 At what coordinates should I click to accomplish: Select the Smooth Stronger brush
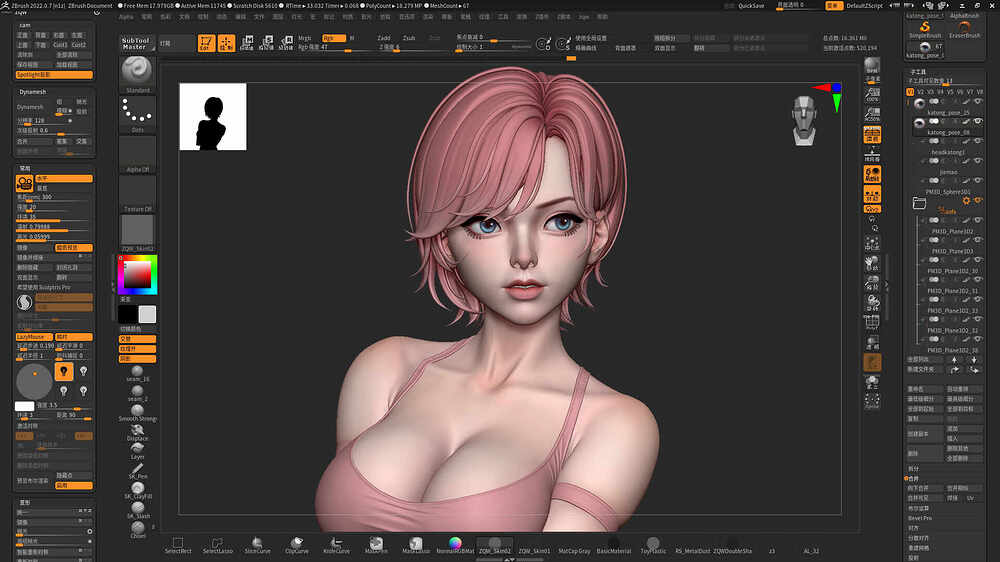[137, 413]
